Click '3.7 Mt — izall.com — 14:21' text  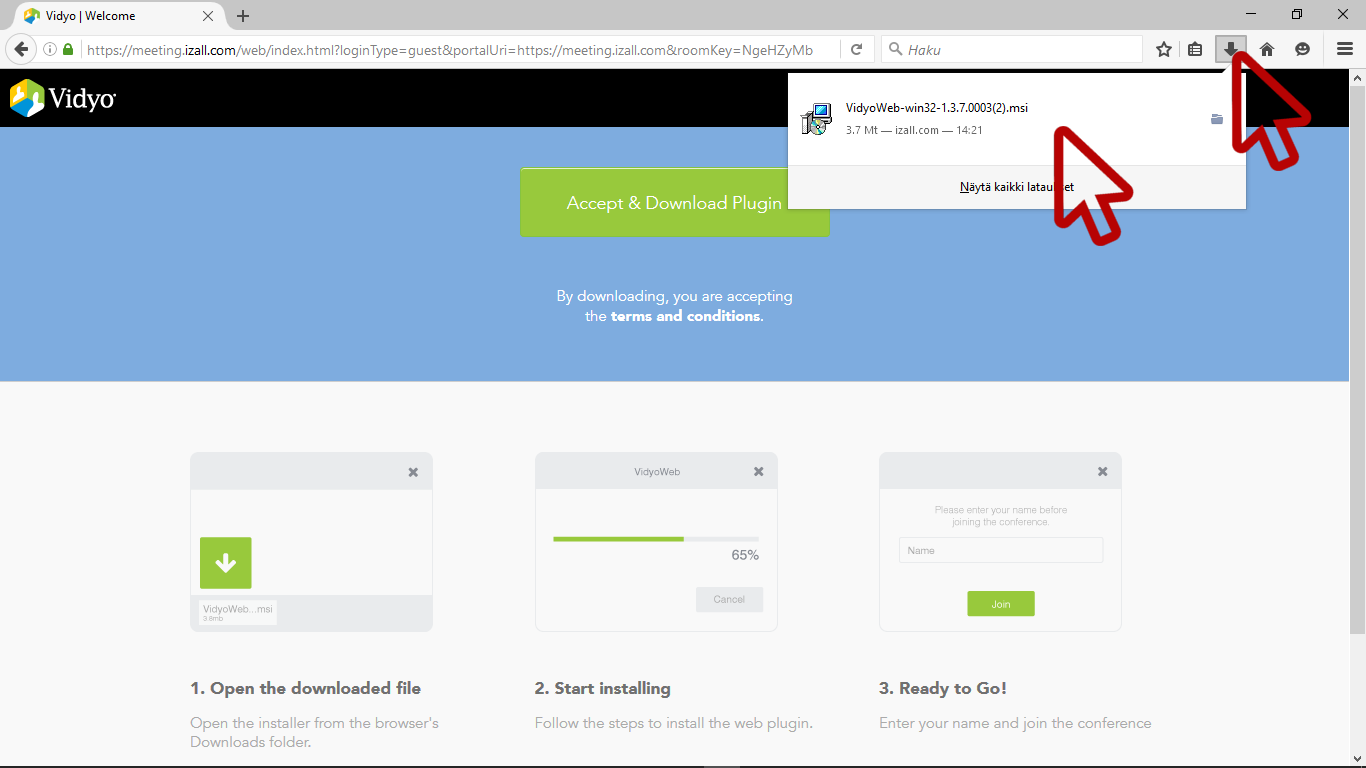914,131
